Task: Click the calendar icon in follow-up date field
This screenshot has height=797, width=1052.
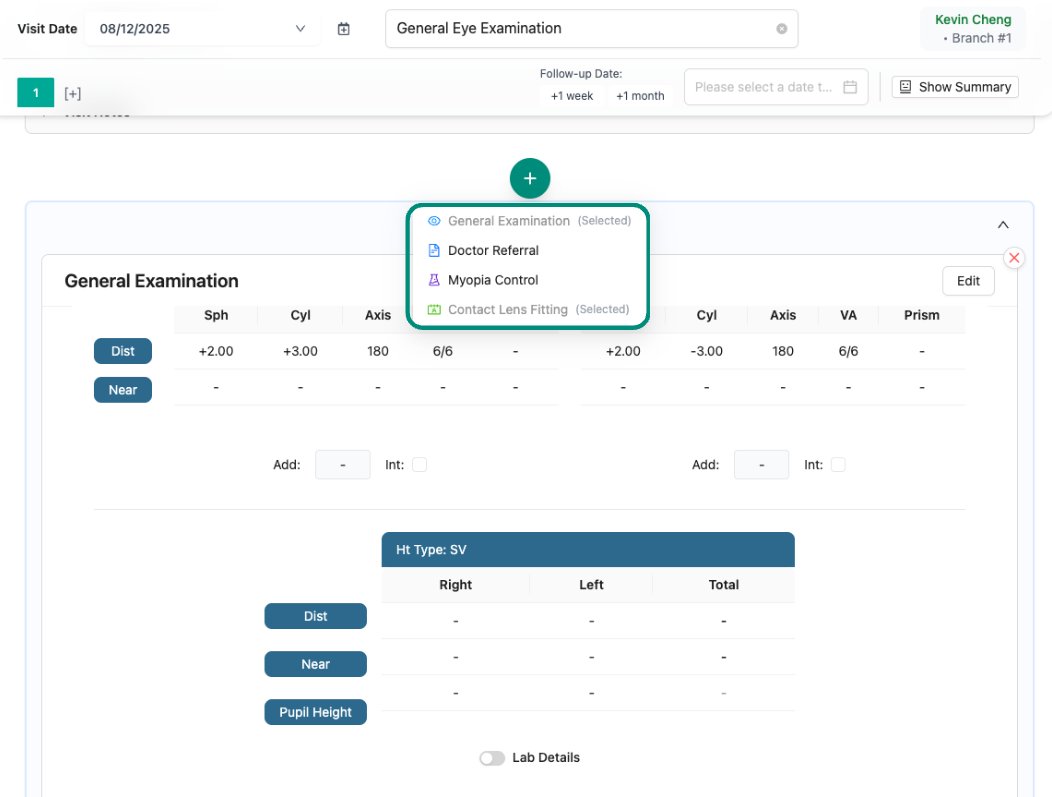Action: tap(850, 87)
